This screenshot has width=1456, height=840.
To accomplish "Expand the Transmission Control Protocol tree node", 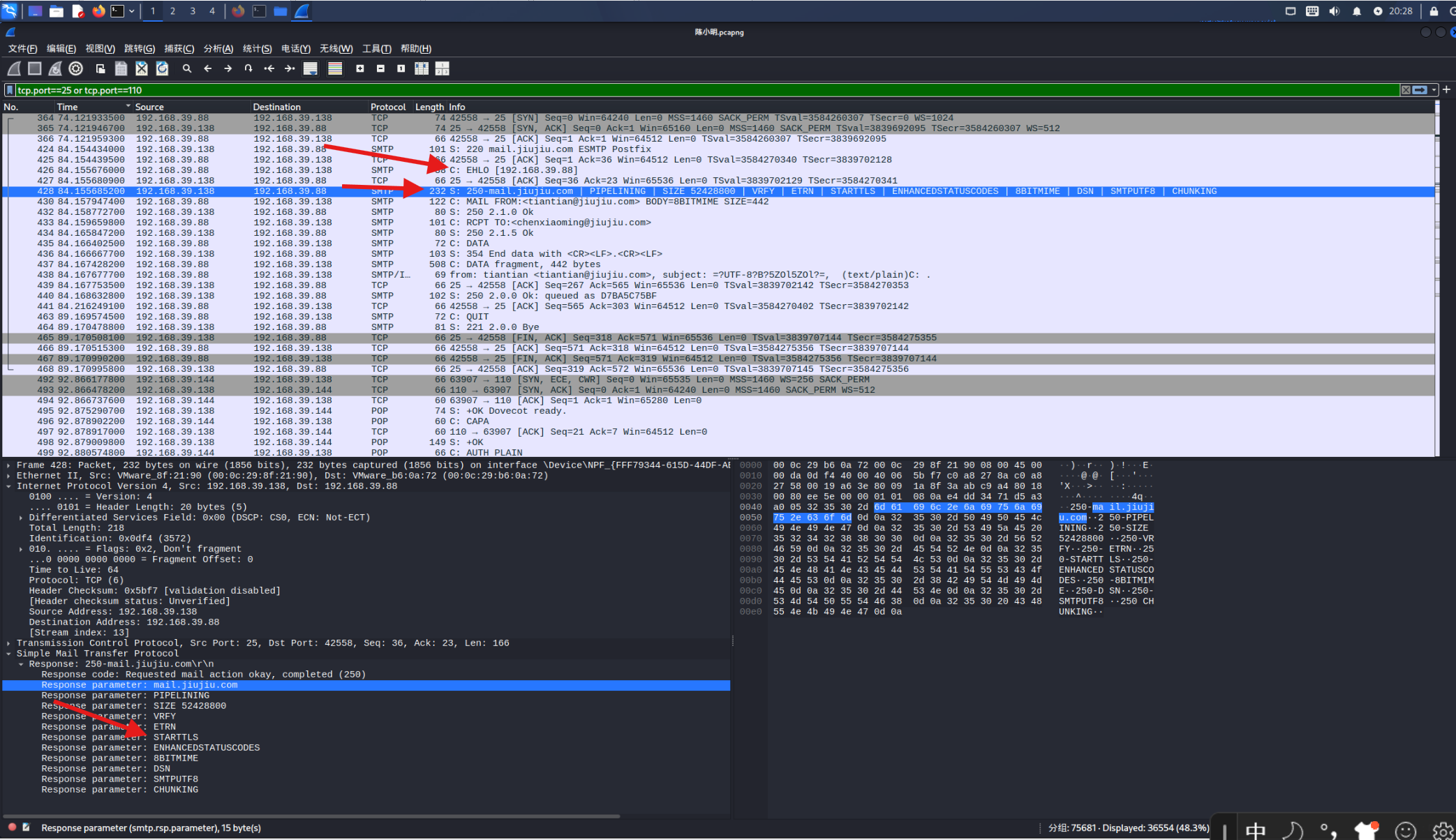I will pos(8,643).
